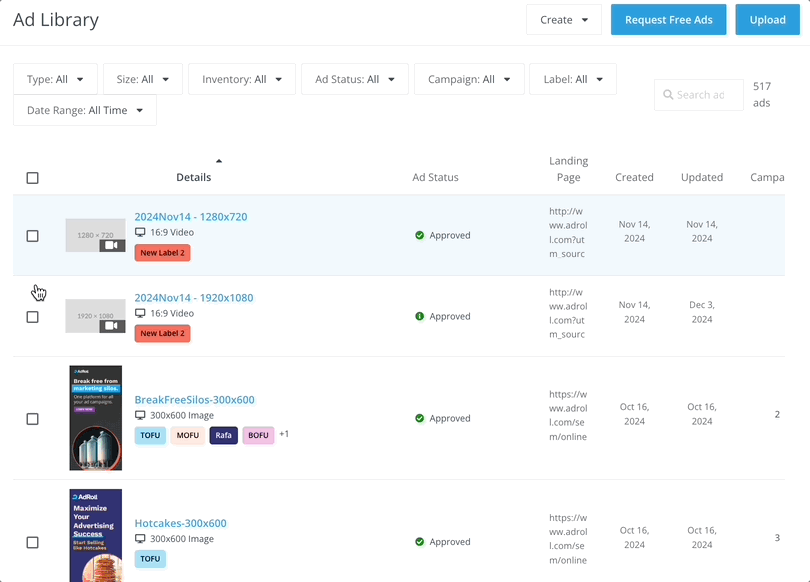Toggle the select-all checkbox in header

33,178
